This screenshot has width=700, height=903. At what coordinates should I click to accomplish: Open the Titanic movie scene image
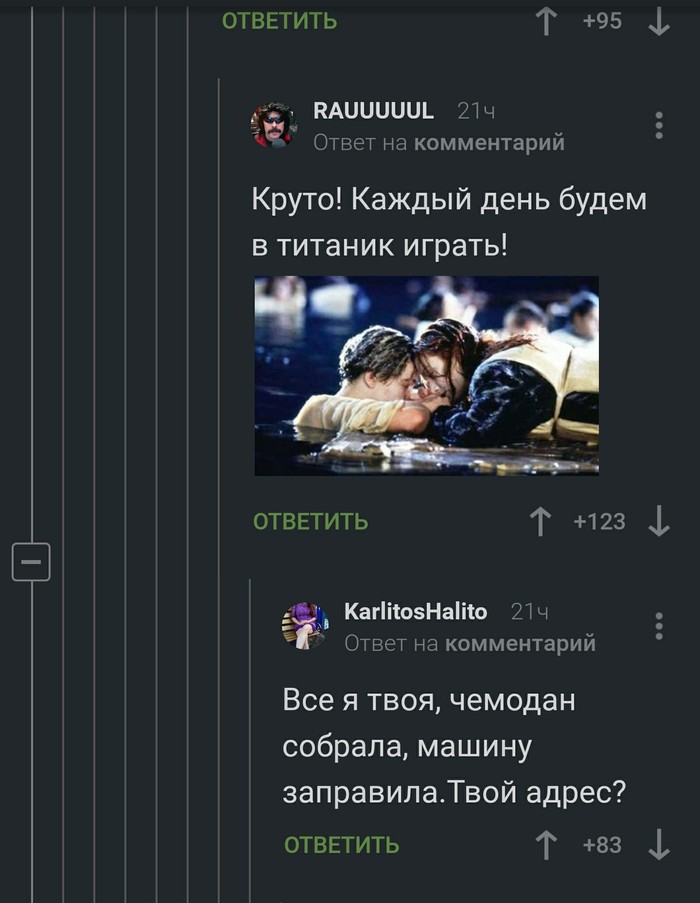tap(427, 375)
